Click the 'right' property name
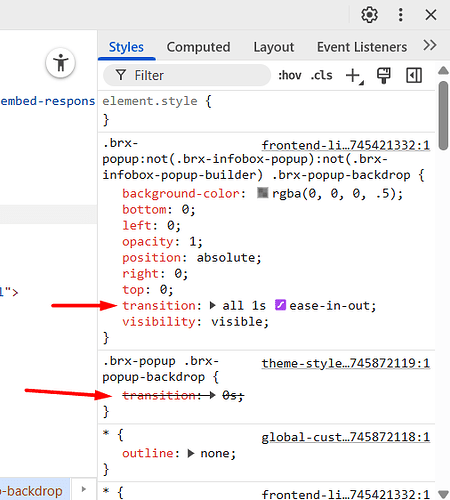This screenshot has height=500, width=450. (141, 274)
